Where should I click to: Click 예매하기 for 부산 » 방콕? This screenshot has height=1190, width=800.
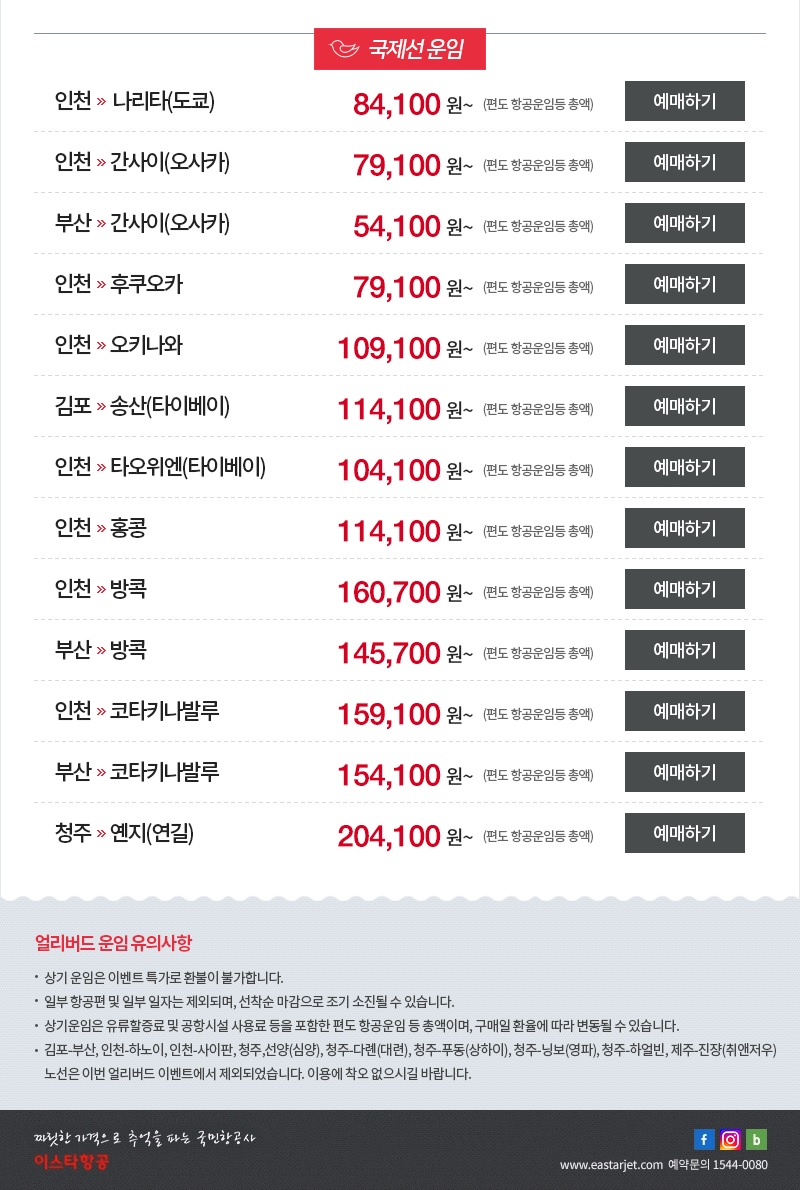[x=684, y=650]
